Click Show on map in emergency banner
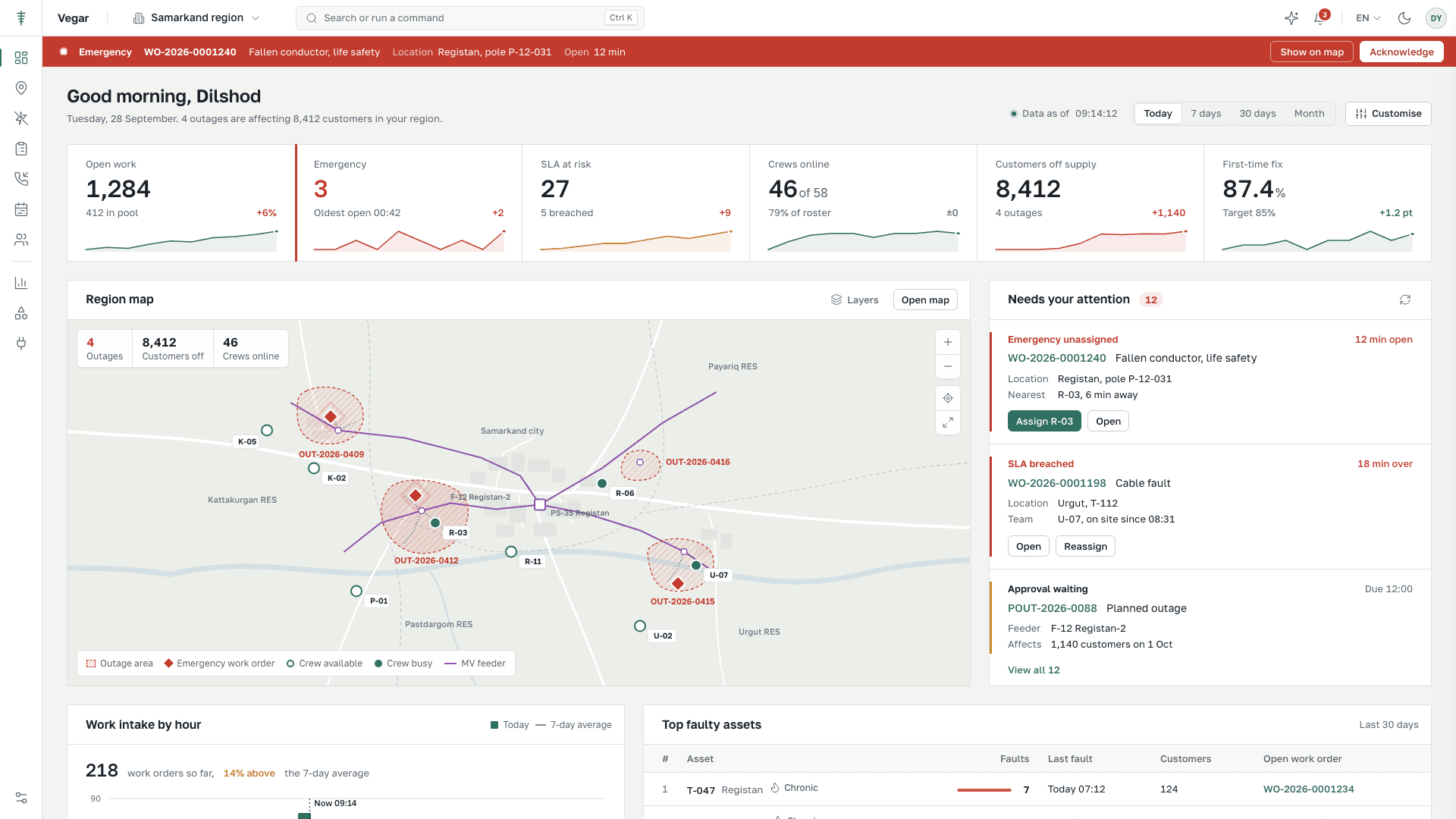Image resolution: width=1456 pixels, height=819 pixels. 1312,52
